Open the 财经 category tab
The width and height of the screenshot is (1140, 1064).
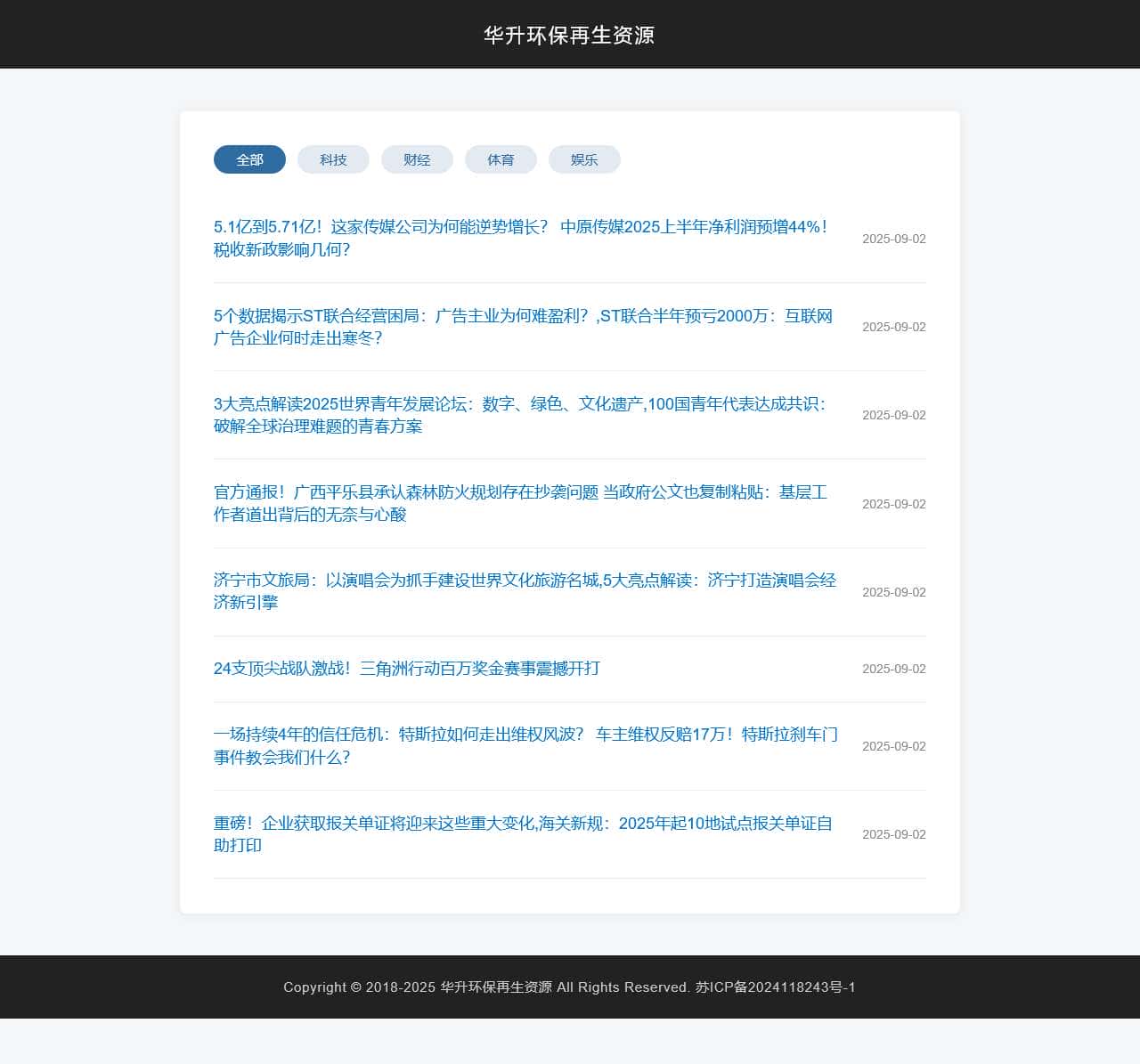coord(417,159)
